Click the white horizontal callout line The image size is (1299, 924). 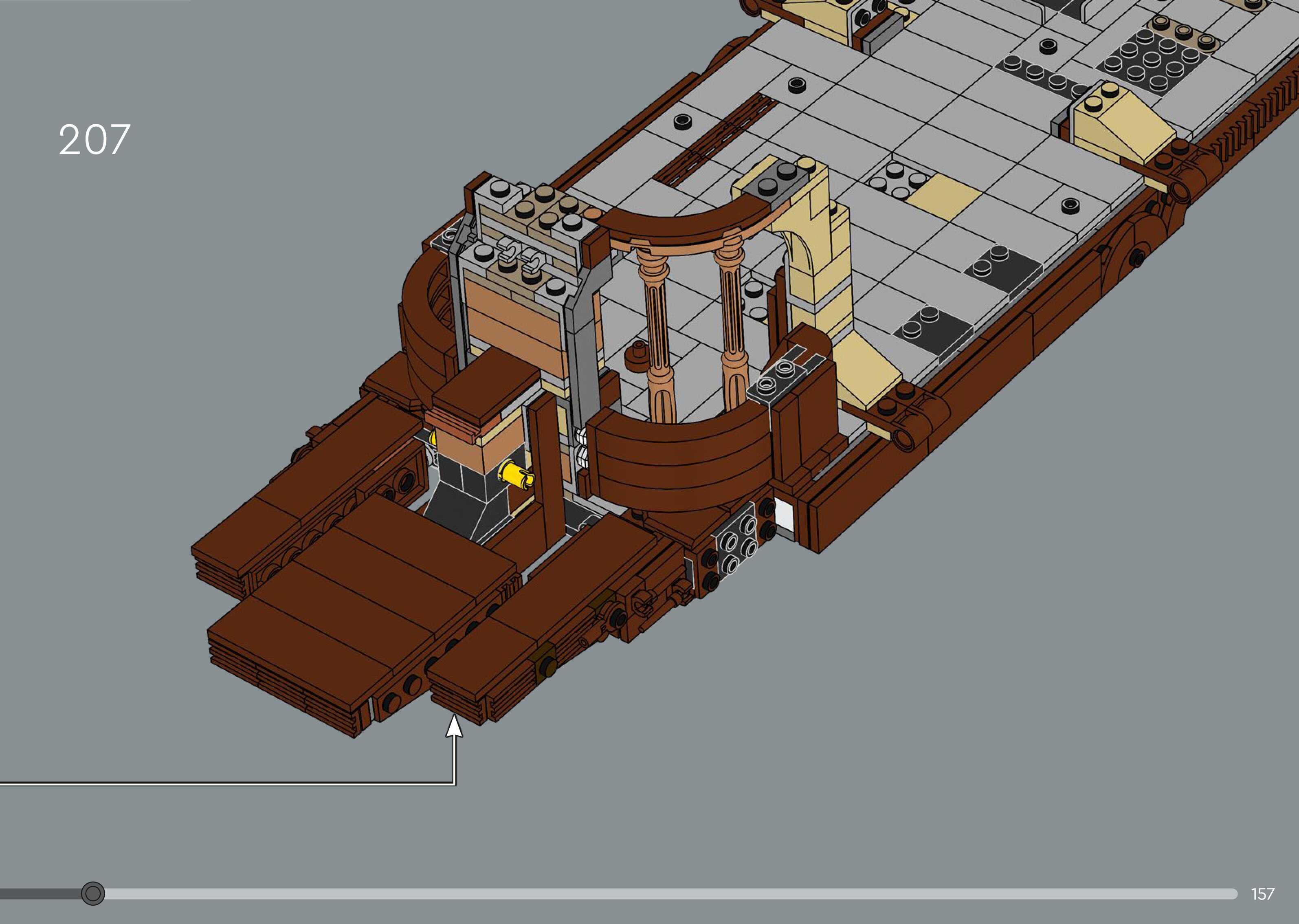point(227,785)
